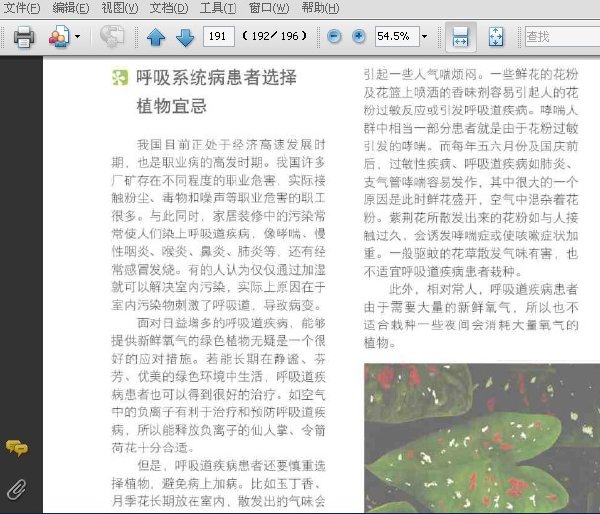Open the 工具(T) menu

click(218, 8)
